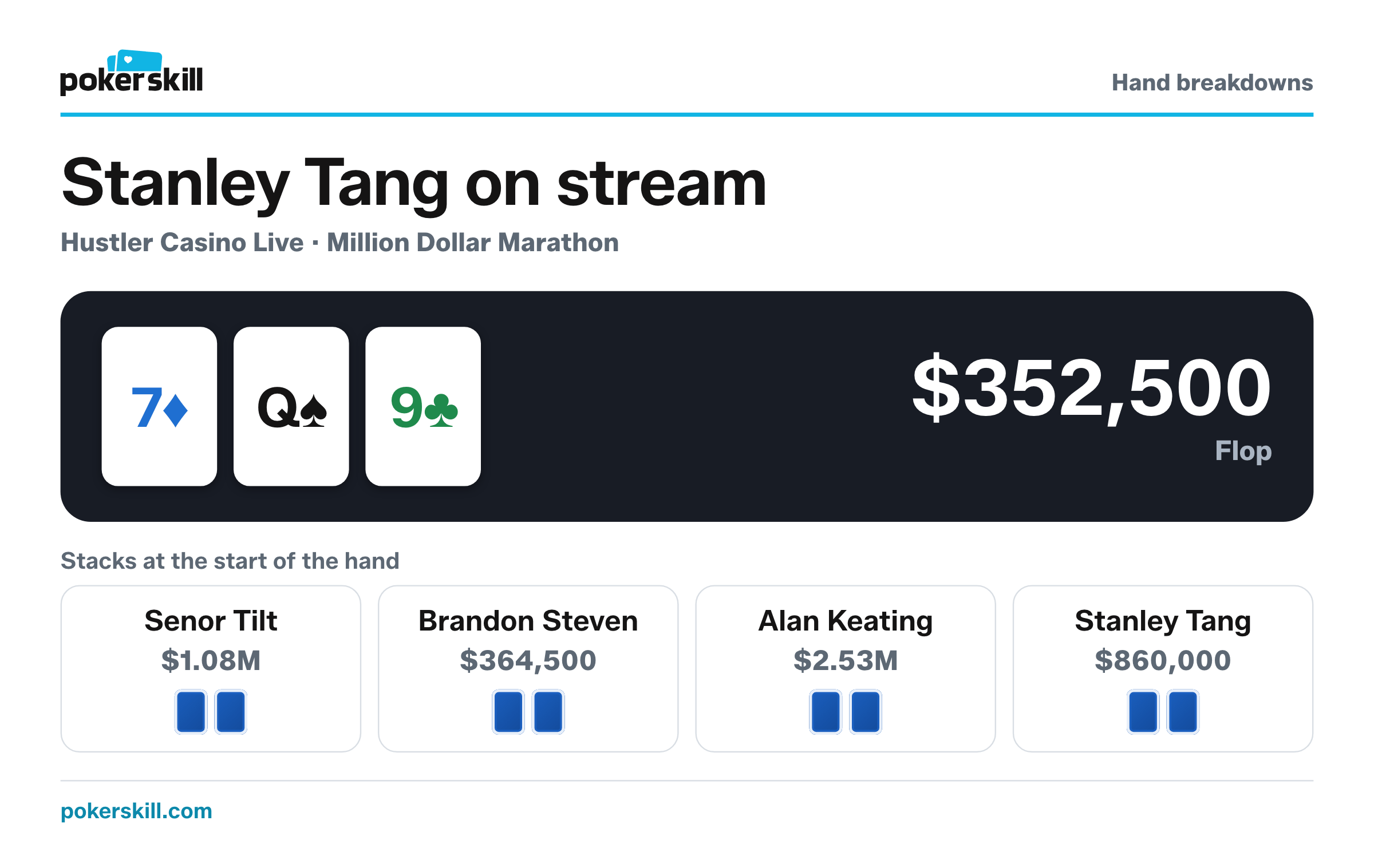The width and height of the screenshot is (1374, 868).
Task: Open the Hand breakdowns section
Action: tap(1212, 82)
